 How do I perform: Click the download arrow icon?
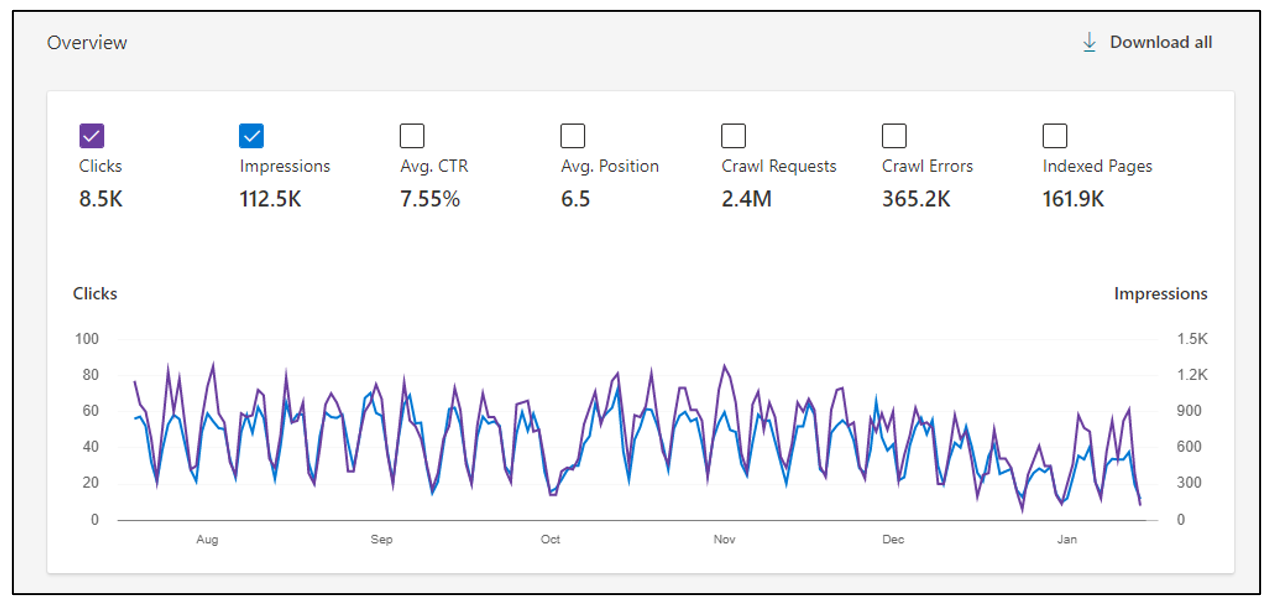1089,42
